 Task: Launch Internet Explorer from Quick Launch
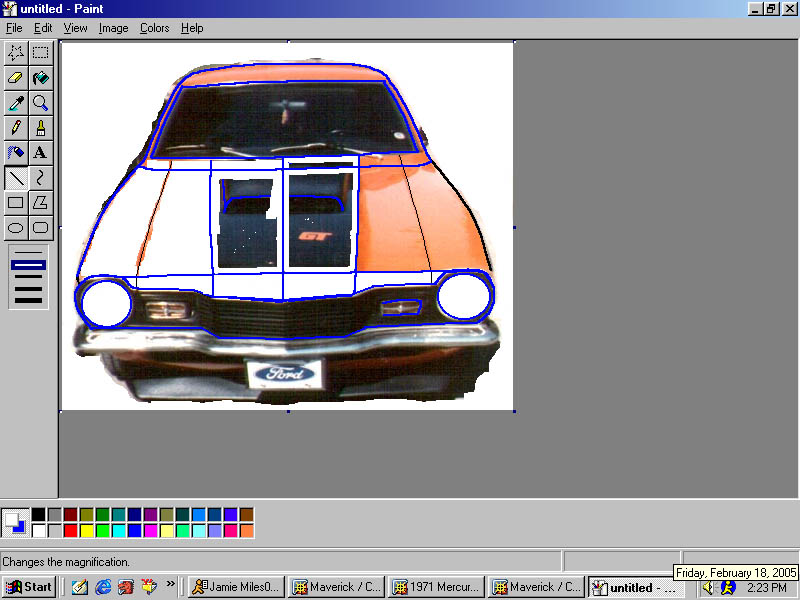103,587
